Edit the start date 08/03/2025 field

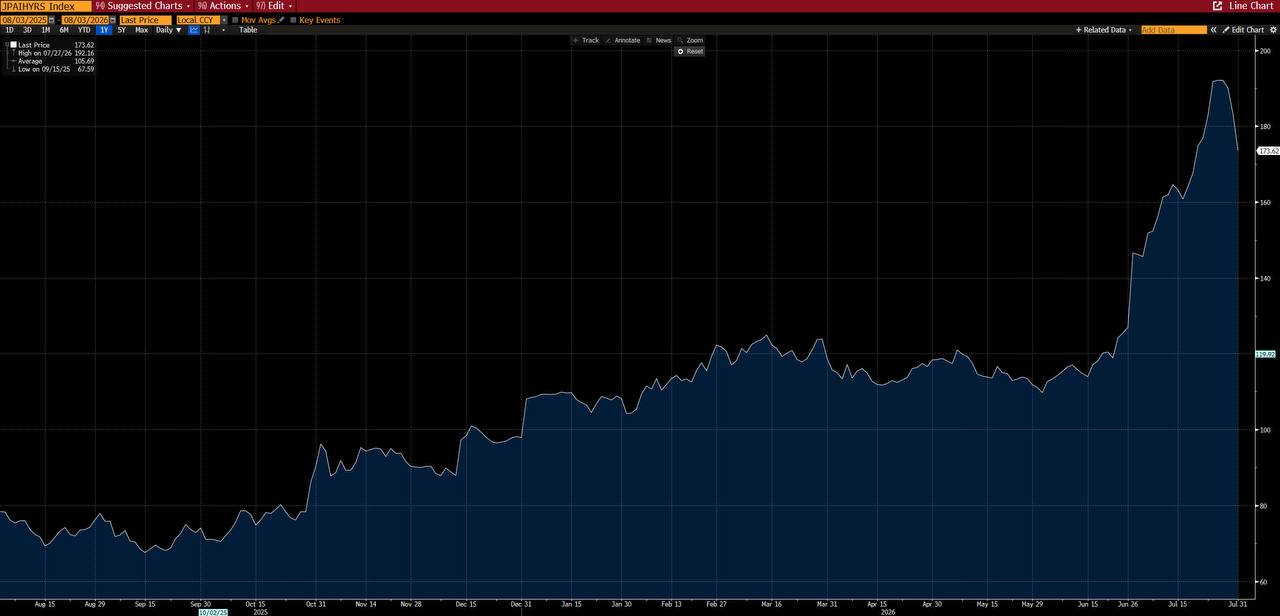point(24,20)
